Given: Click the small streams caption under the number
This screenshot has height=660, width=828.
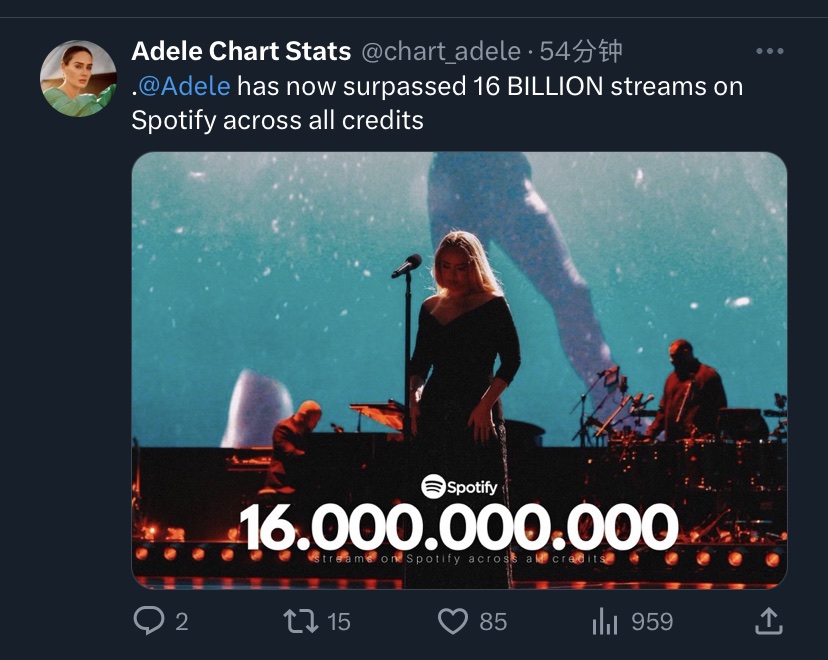Looking at the screenshot, I should tap(459, 559).
